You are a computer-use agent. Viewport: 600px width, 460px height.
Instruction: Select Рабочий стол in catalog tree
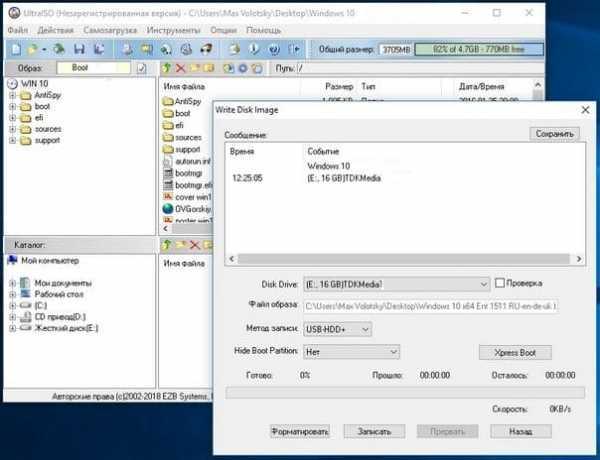(59, 294)
